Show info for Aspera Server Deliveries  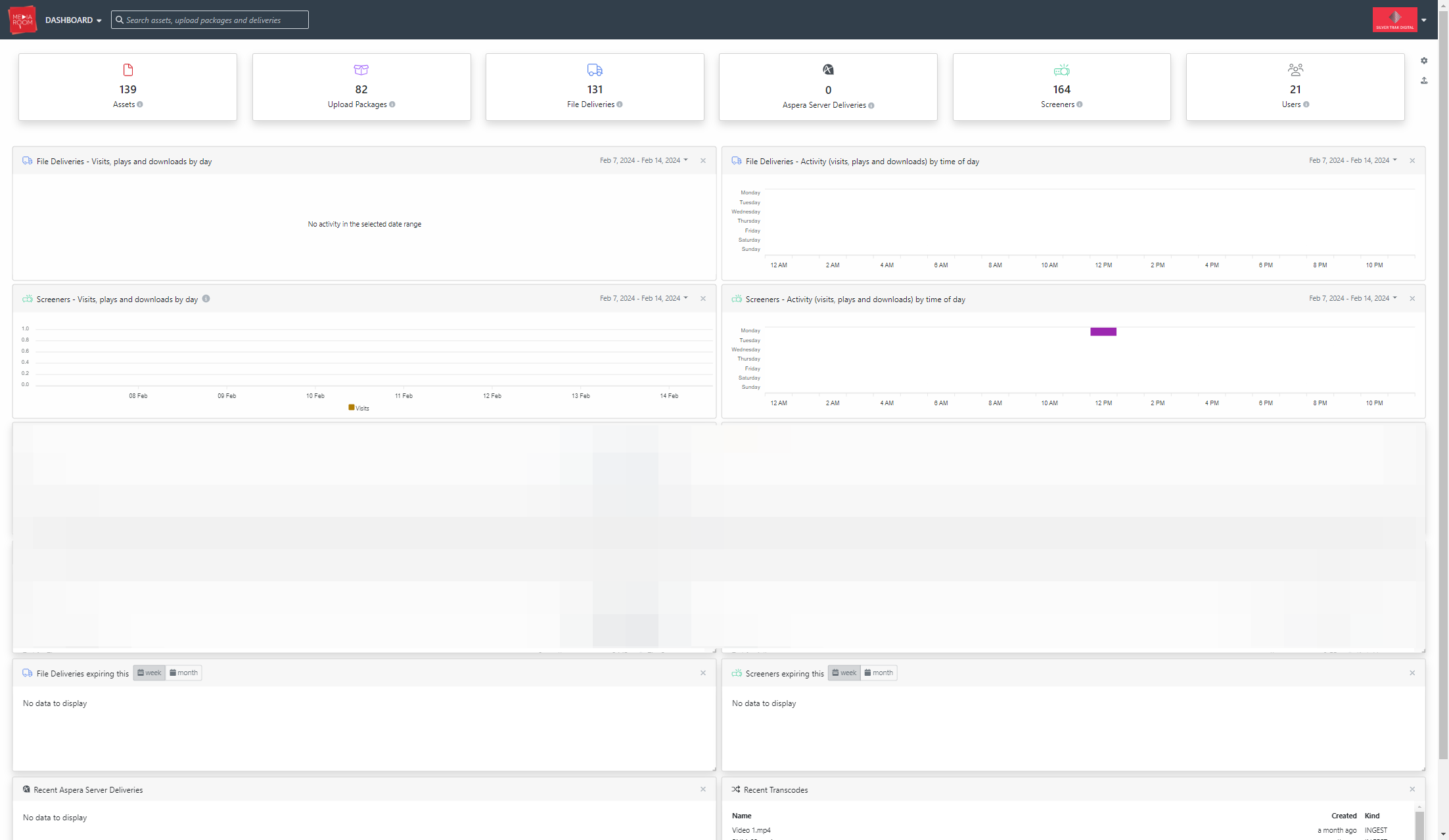click(871, 106)
